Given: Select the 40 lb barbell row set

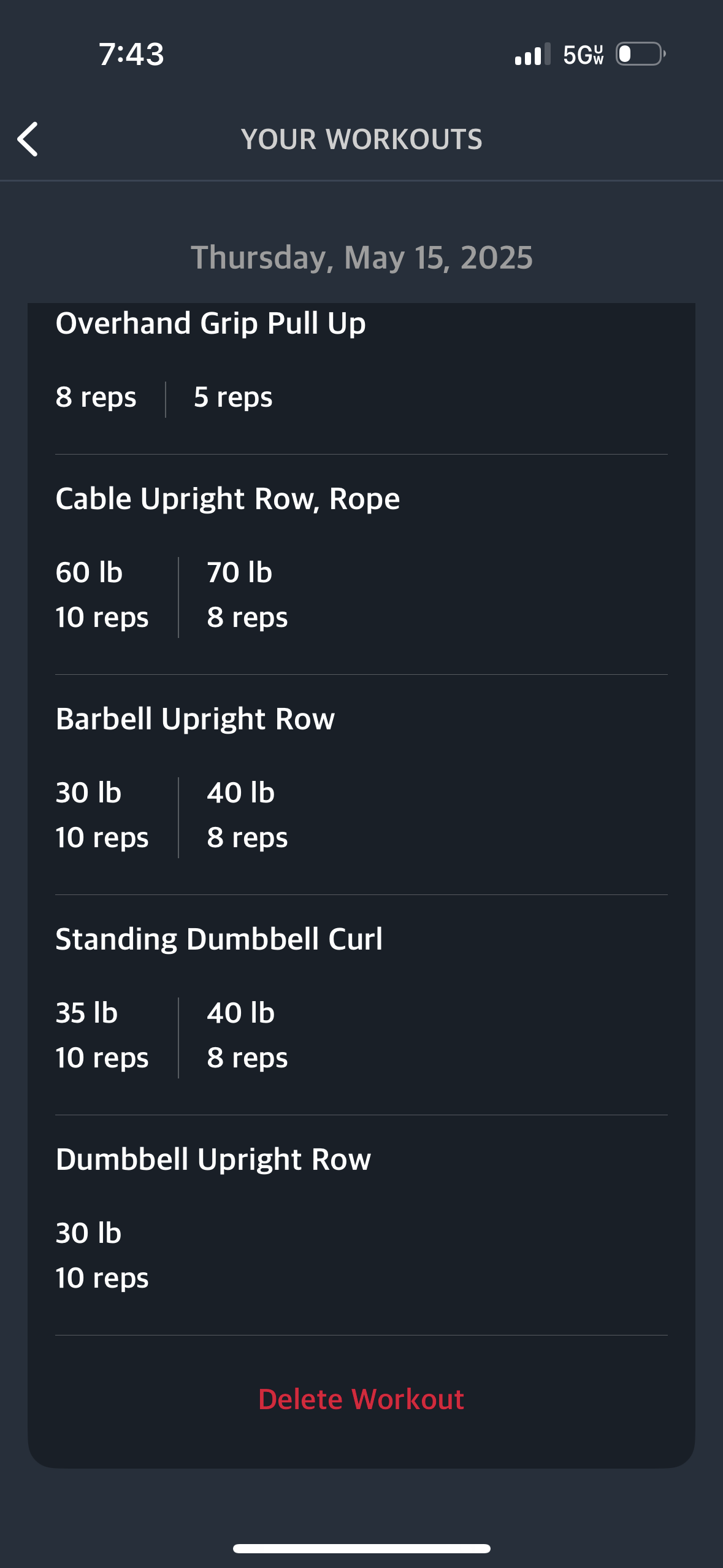Looking at the screenshot, I should point(247,815).
